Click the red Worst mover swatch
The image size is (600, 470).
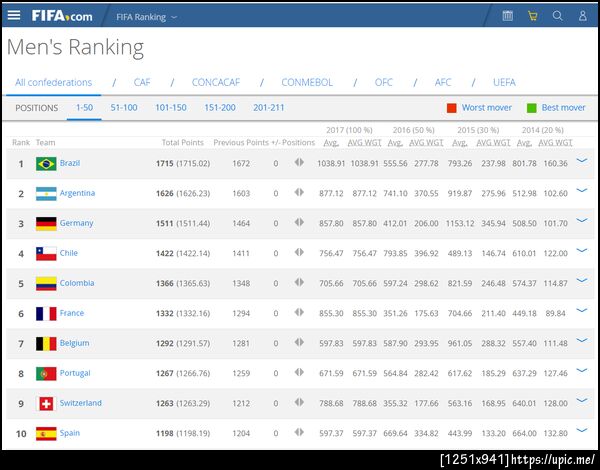452,108
